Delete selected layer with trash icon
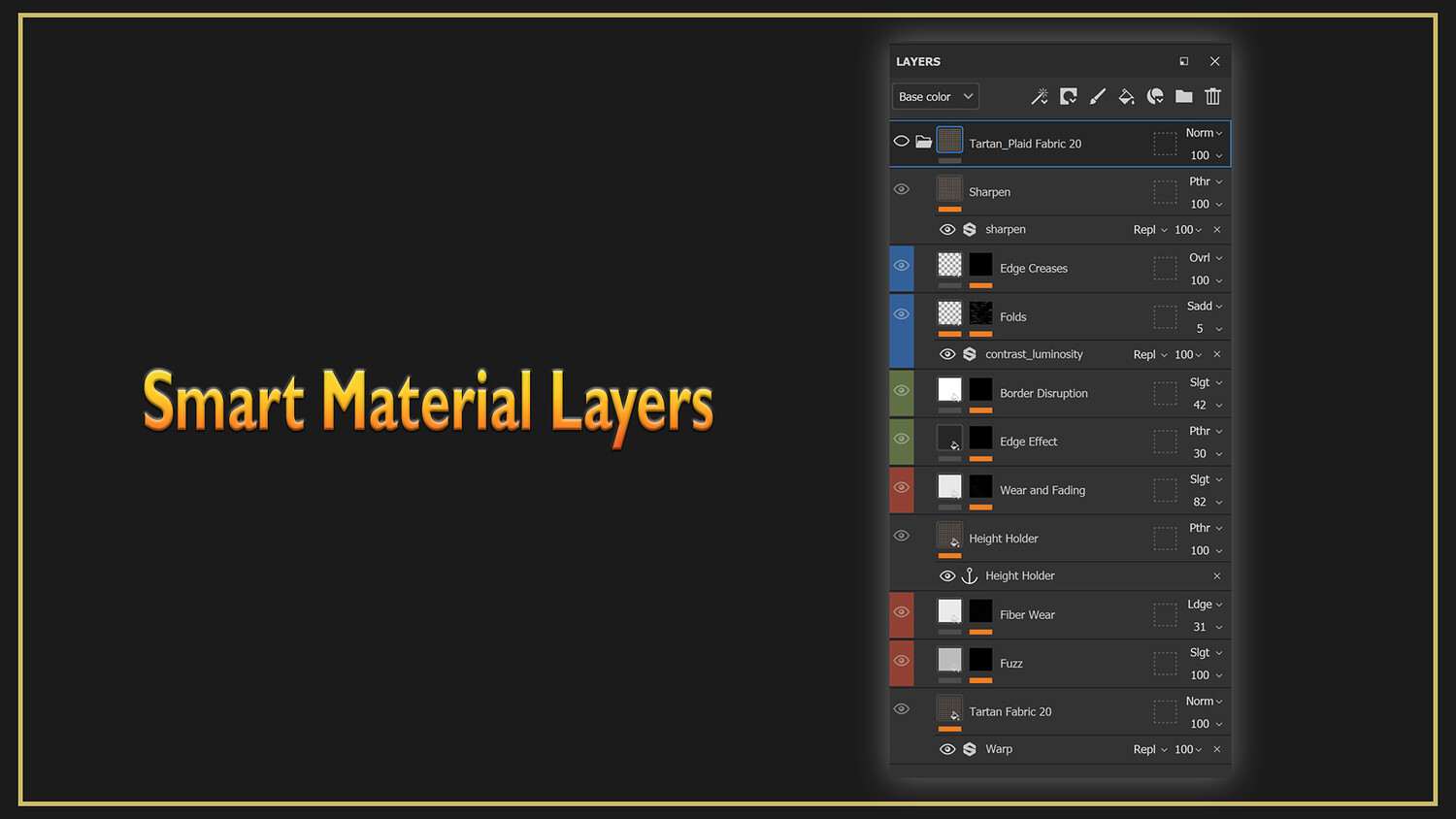The height and width of the screenshot is (819, 1456). coord(1213,96)
